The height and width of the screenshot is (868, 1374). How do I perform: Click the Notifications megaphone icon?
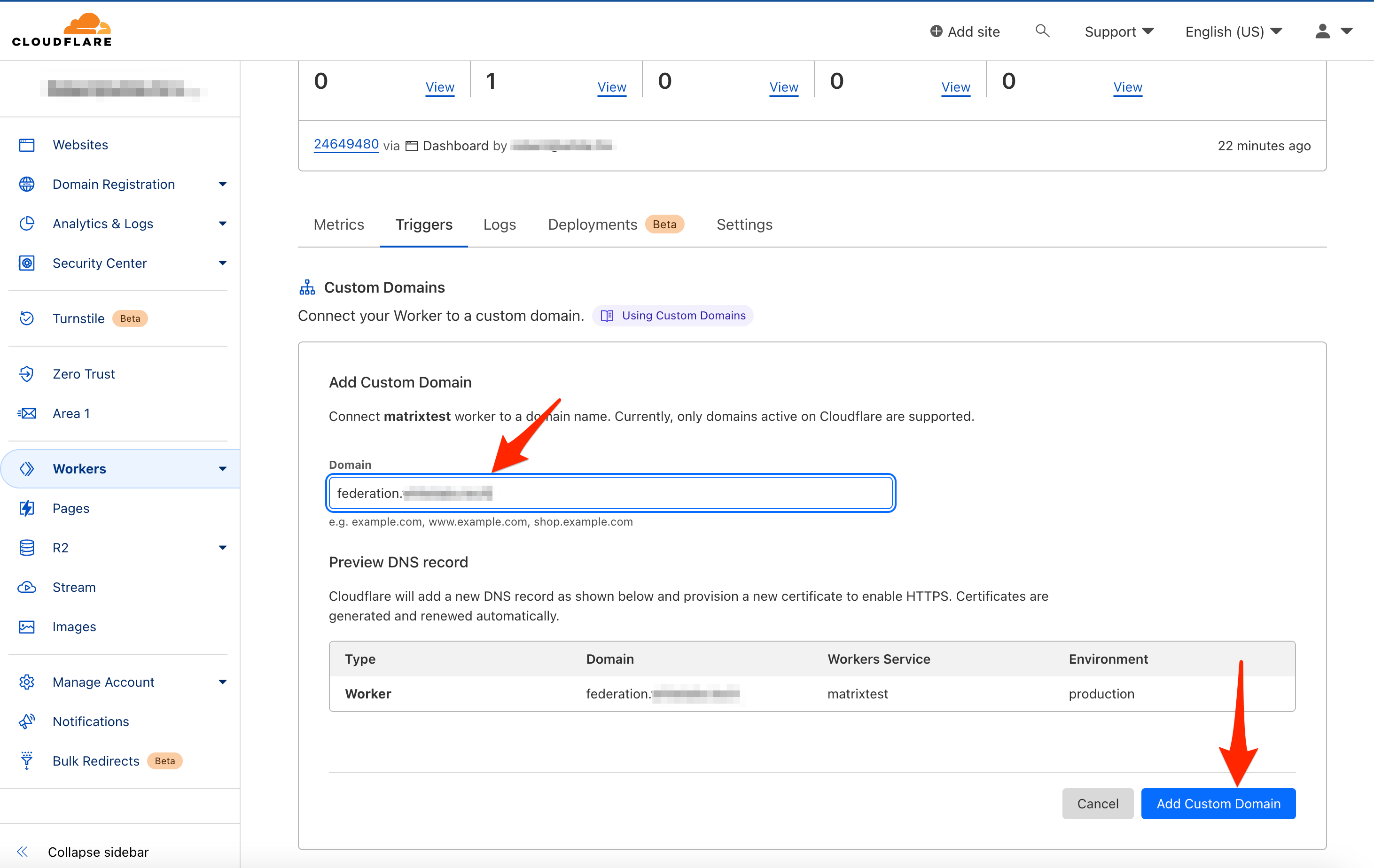point(27,721)
